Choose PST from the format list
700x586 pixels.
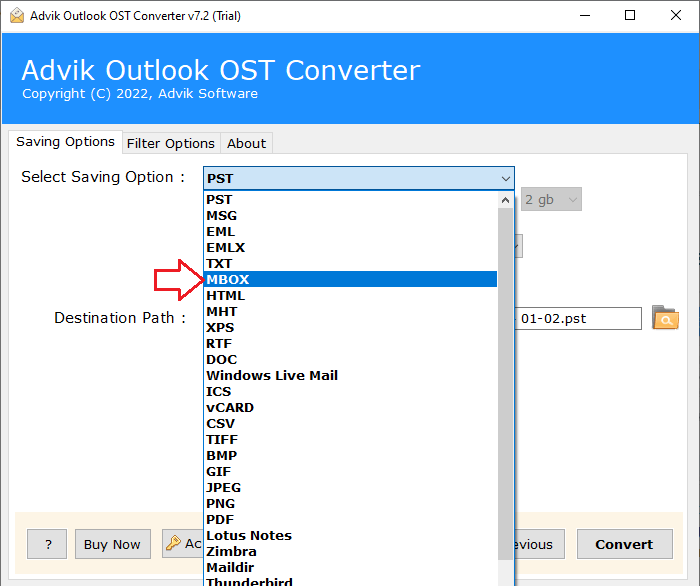[350, 199]
